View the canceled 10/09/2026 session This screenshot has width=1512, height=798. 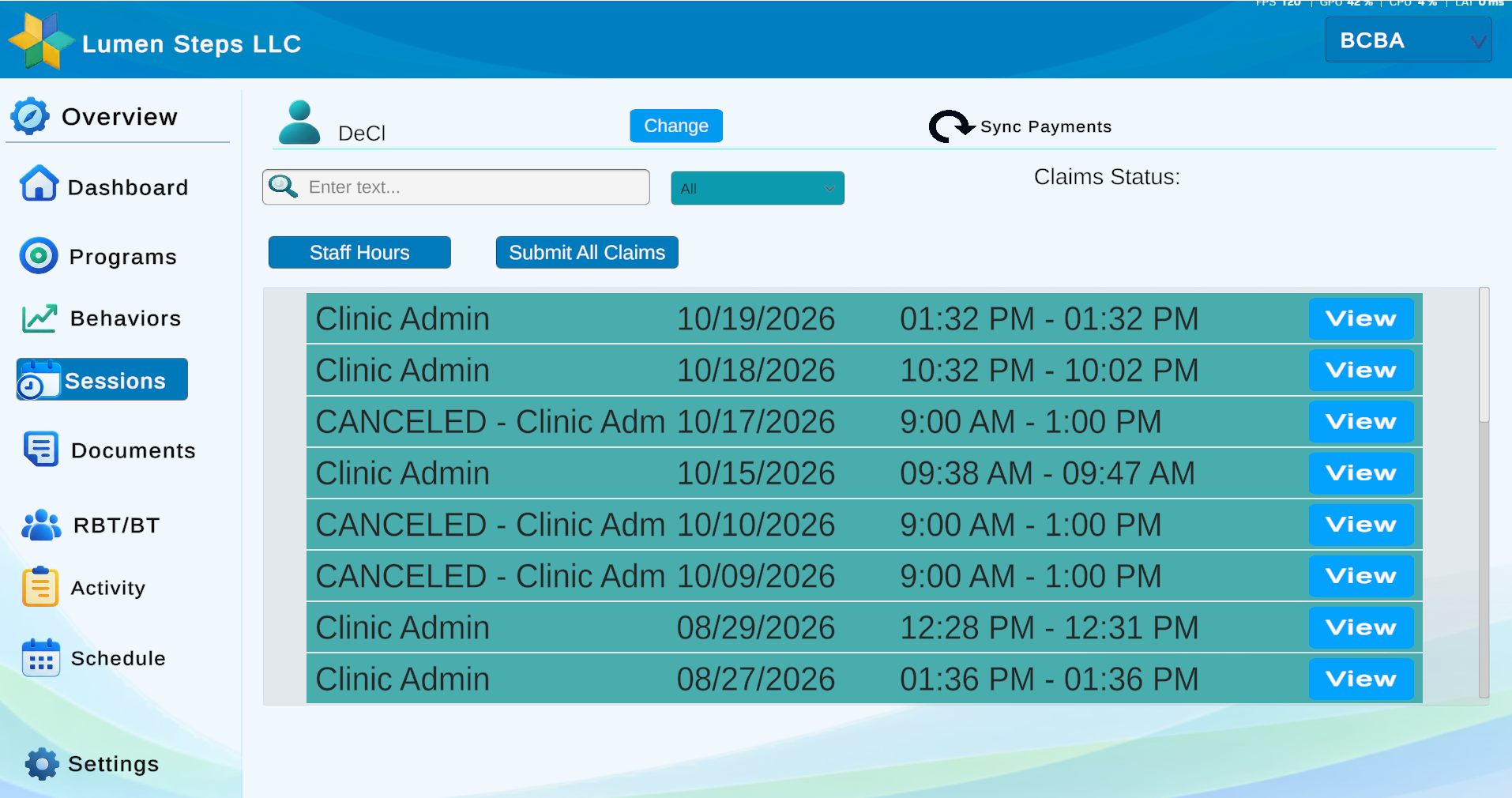[1361, 575]
